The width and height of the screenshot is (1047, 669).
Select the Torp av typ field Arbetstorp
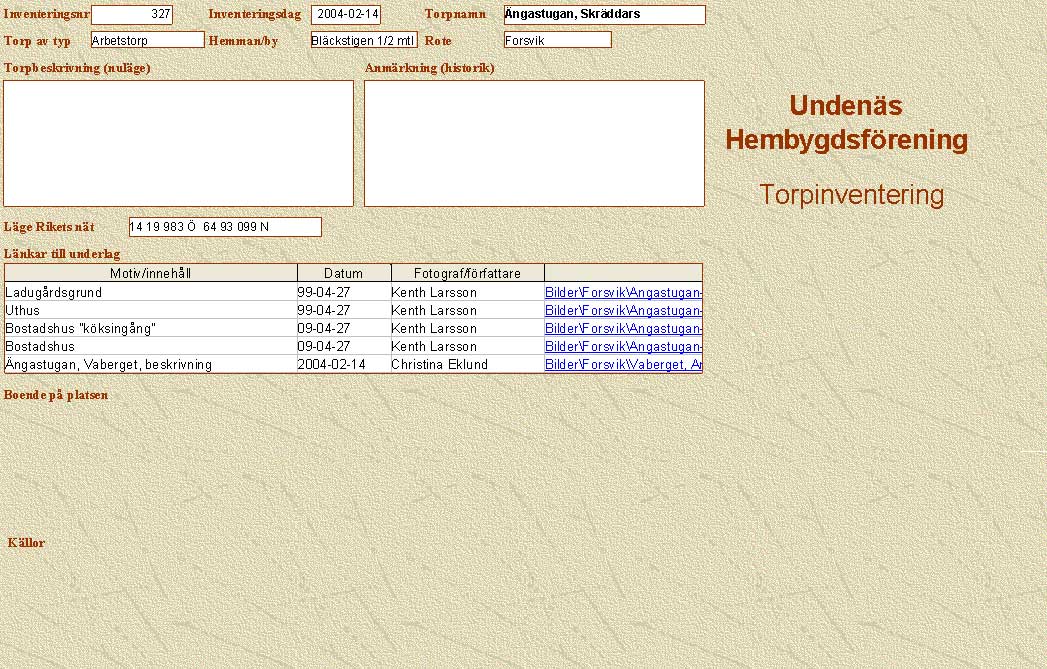click(147, 40)
